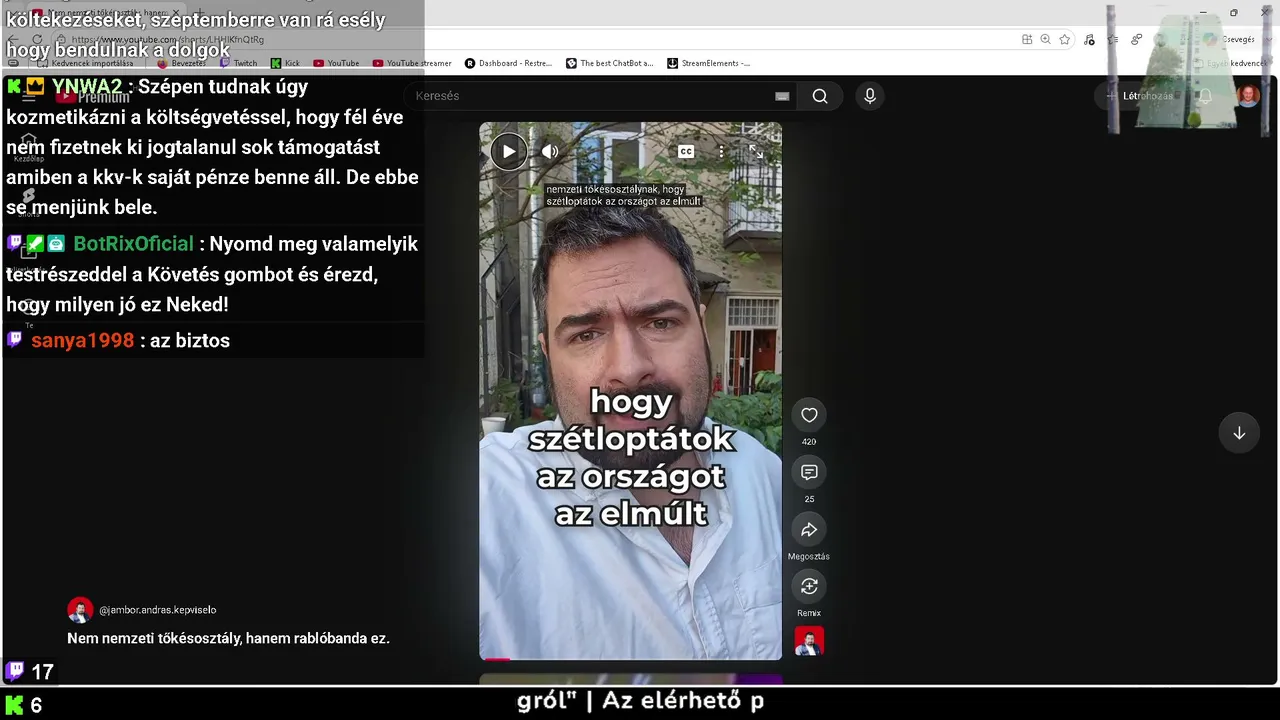1280x720 pixels.
Task: Click the Twitch viewer count 17
Action: (42, 672)
